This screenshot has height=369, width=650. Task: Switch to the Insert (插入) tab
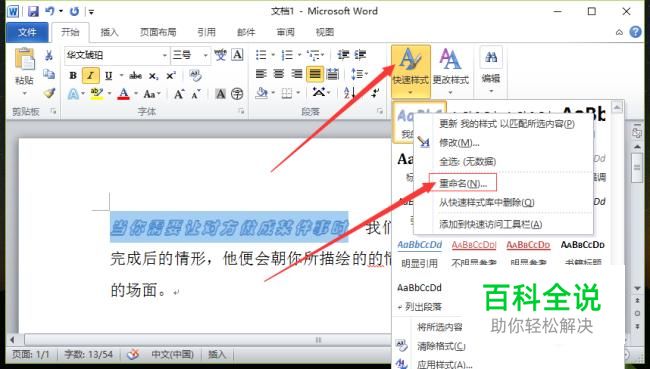[109, 32]
